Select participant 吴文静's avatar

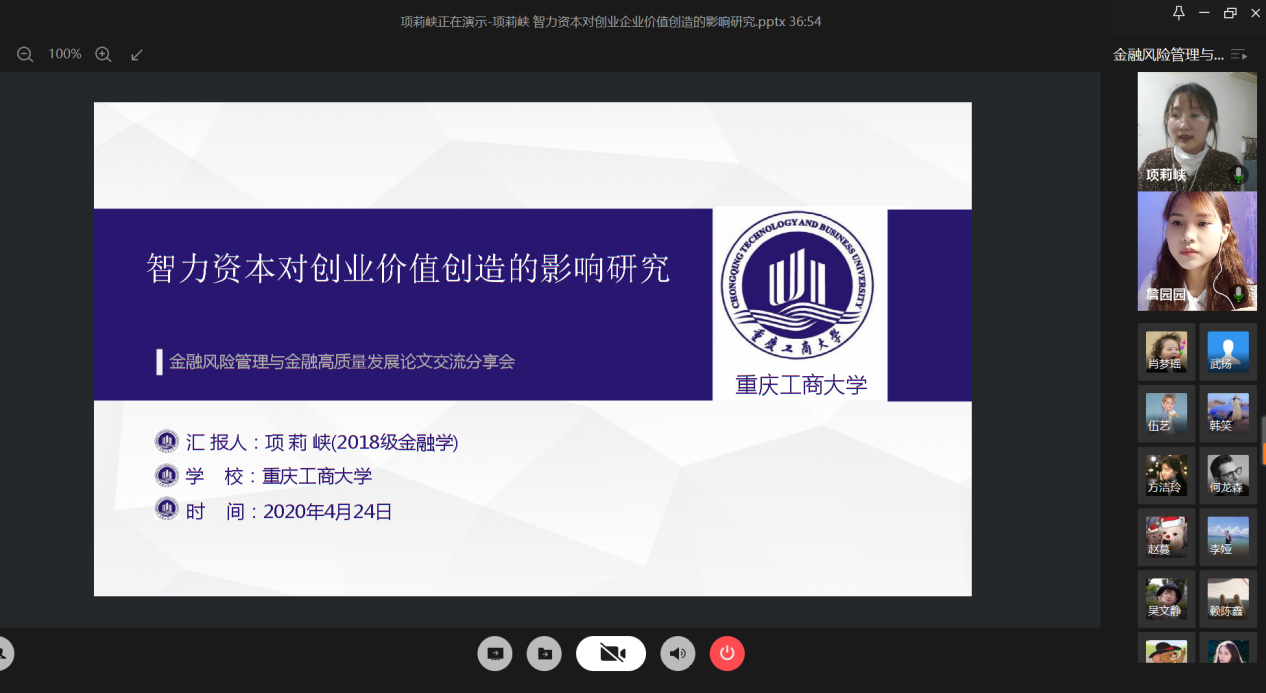point(1166,599)
